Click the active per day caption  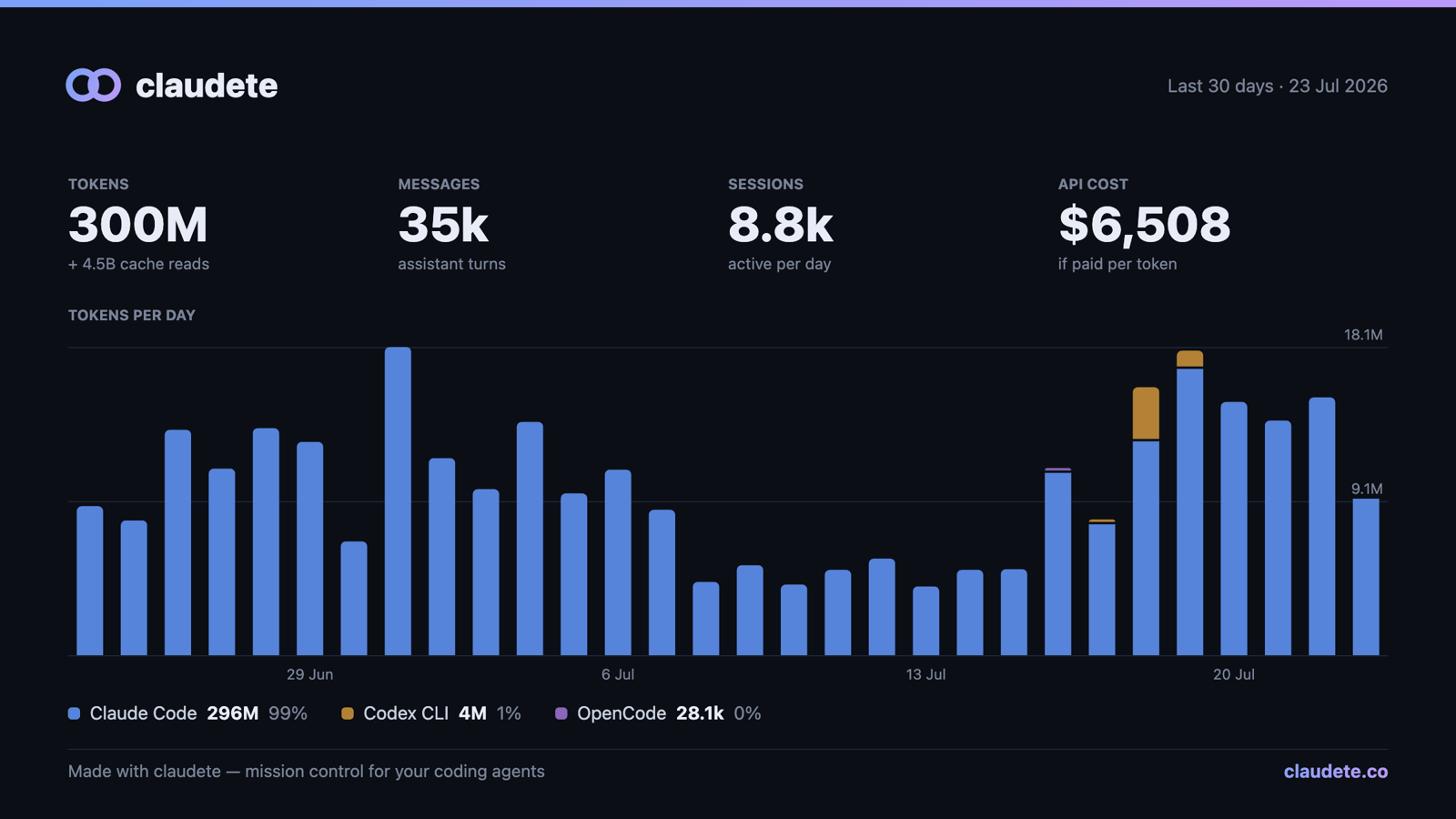[780, 264]
